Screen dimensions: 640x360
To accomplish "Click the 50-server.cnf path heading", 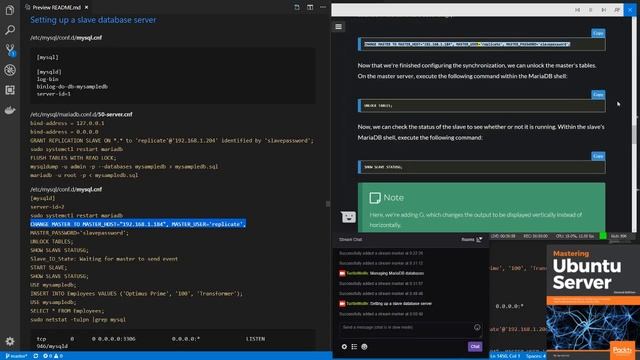I will (x=81, y=114).
